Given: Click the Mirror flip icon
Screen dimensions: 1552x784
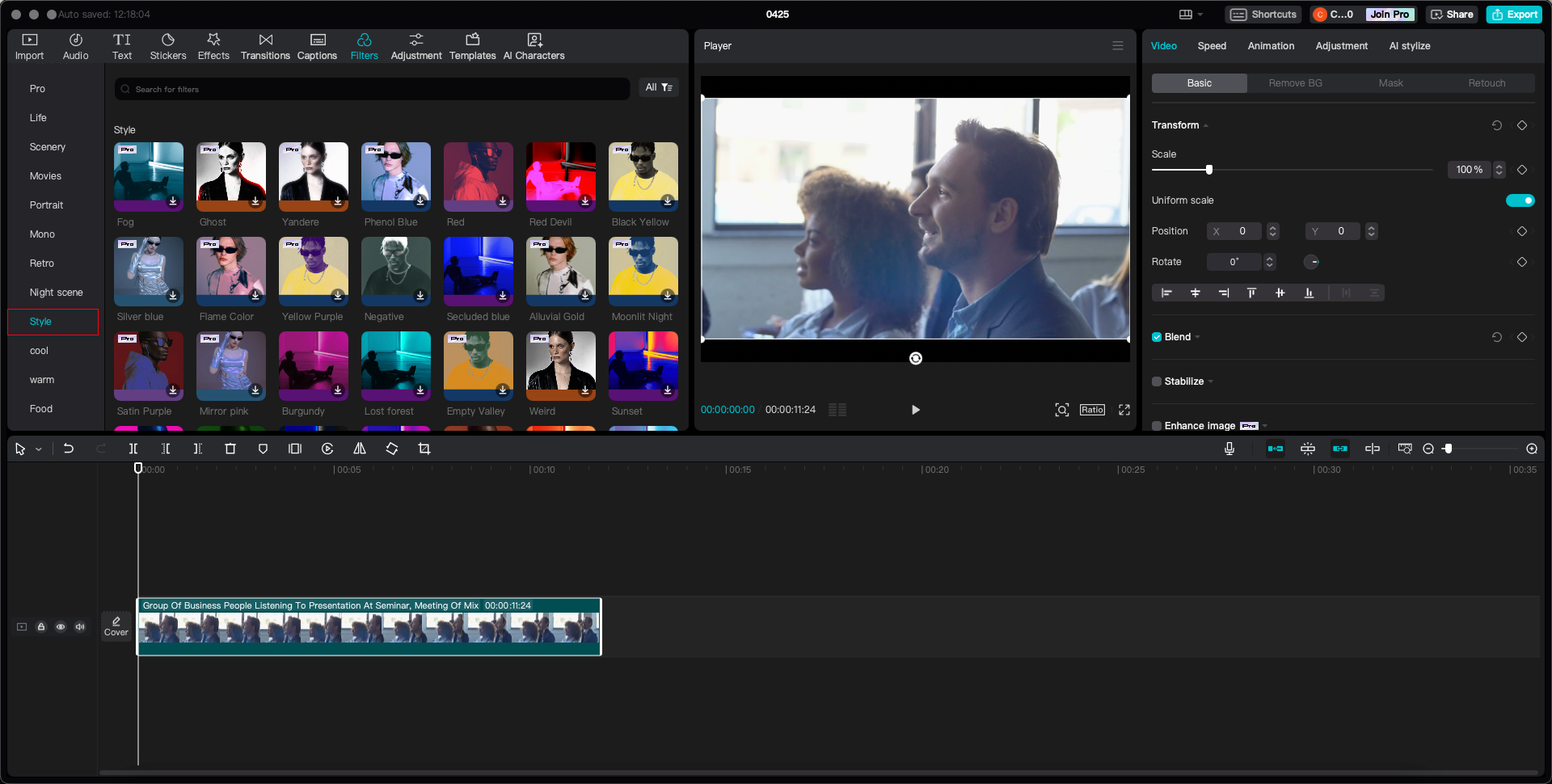Looking at the screenshot, I should click(x=360, y=449).
